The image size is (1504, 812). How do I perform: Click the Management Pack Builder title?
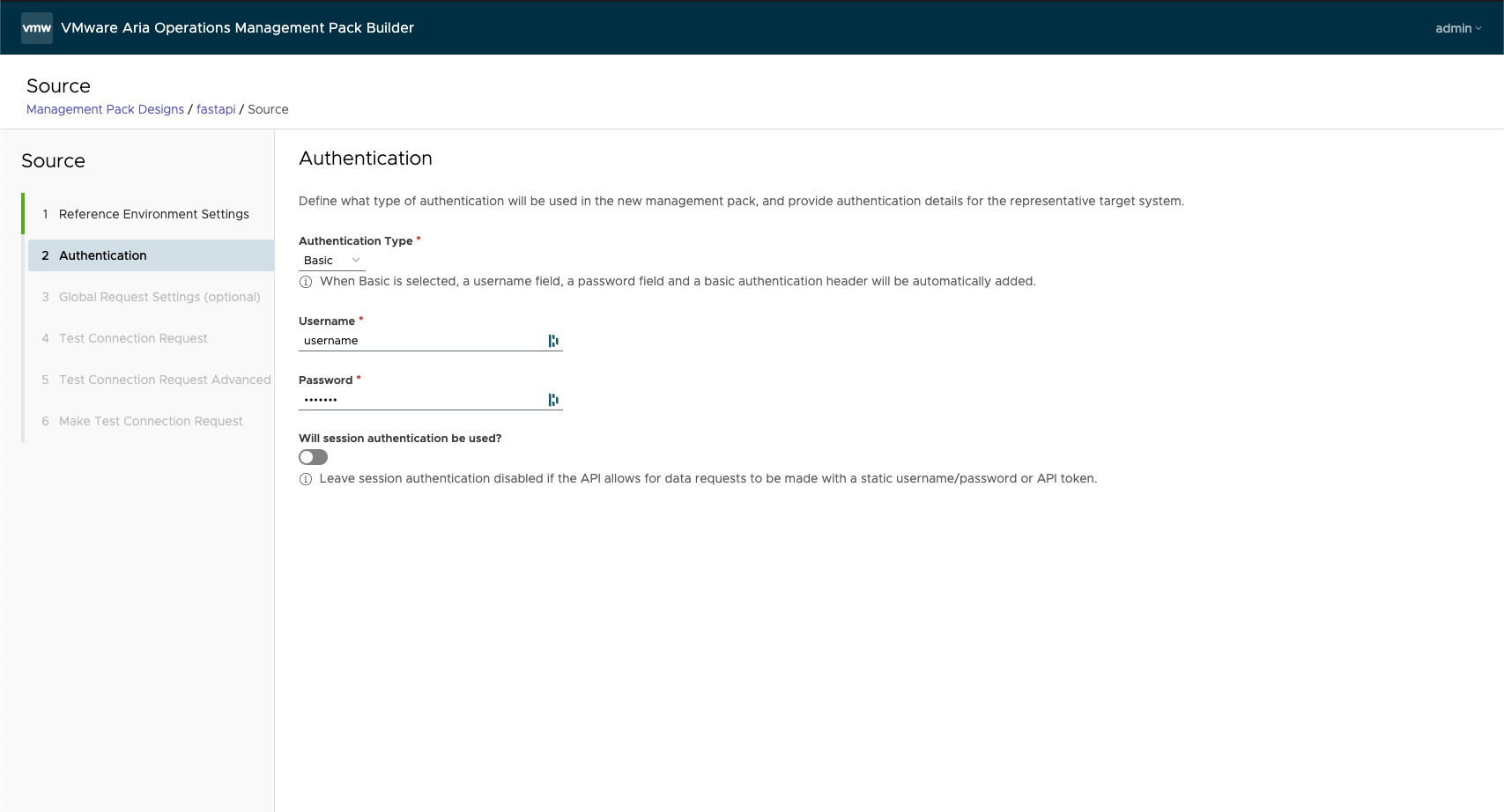(237, 28)
